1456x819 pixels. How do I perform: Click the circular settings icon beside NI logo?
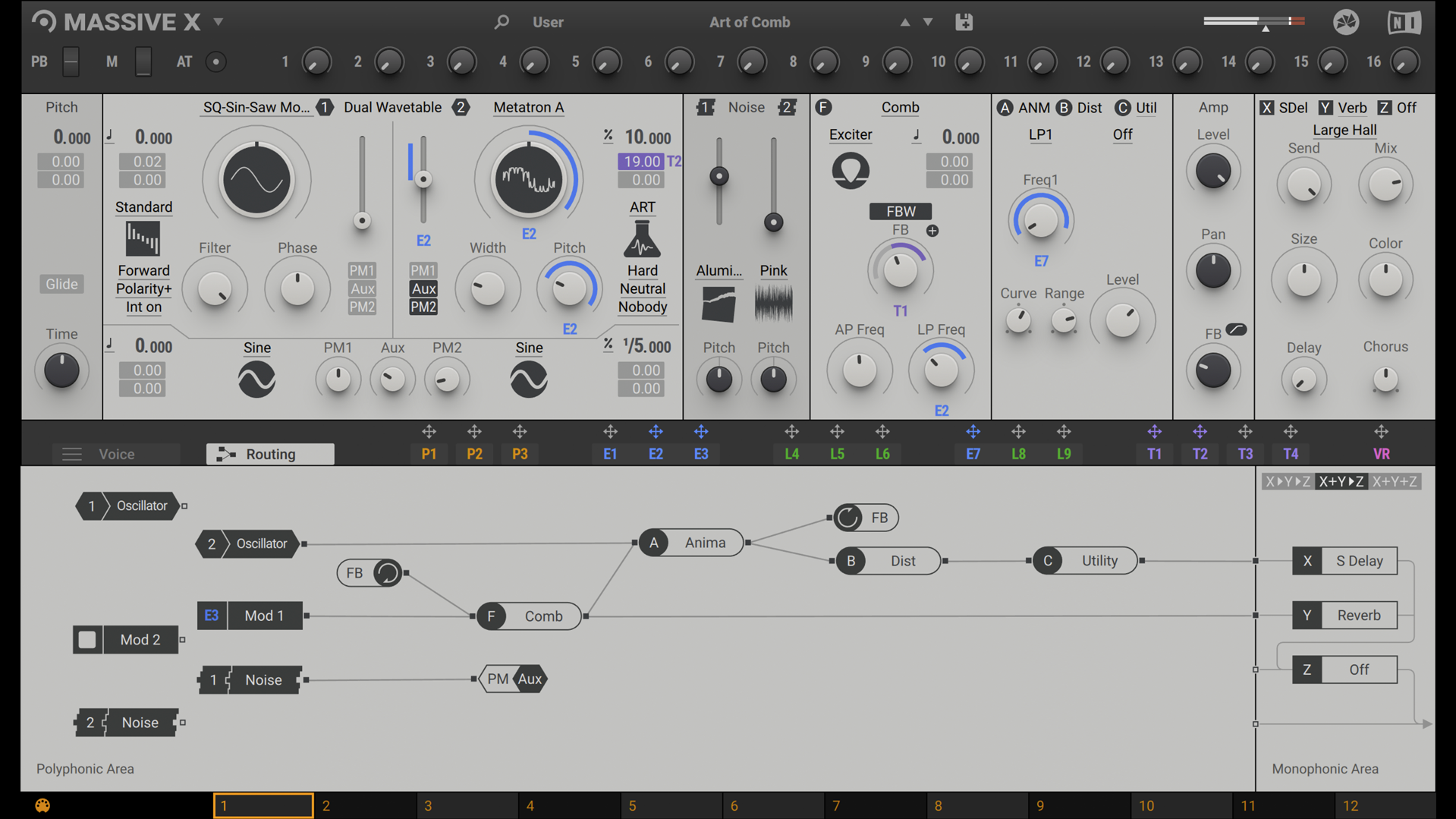click(1346, 23)
